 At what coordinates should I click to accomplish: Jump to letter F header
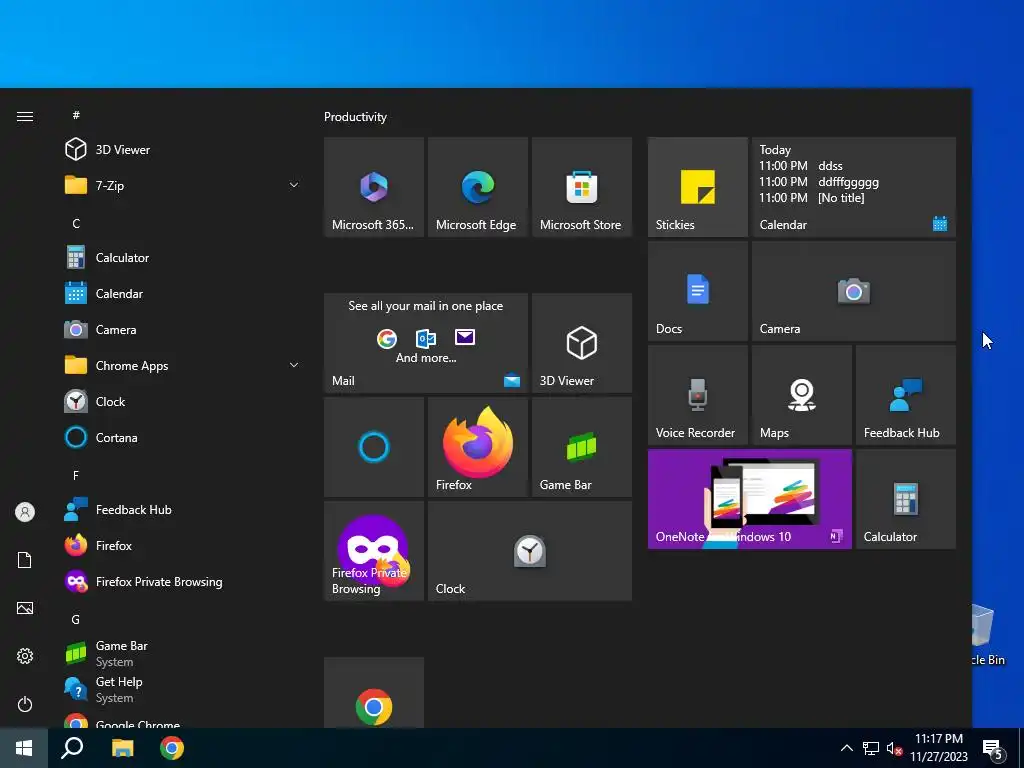76,475
